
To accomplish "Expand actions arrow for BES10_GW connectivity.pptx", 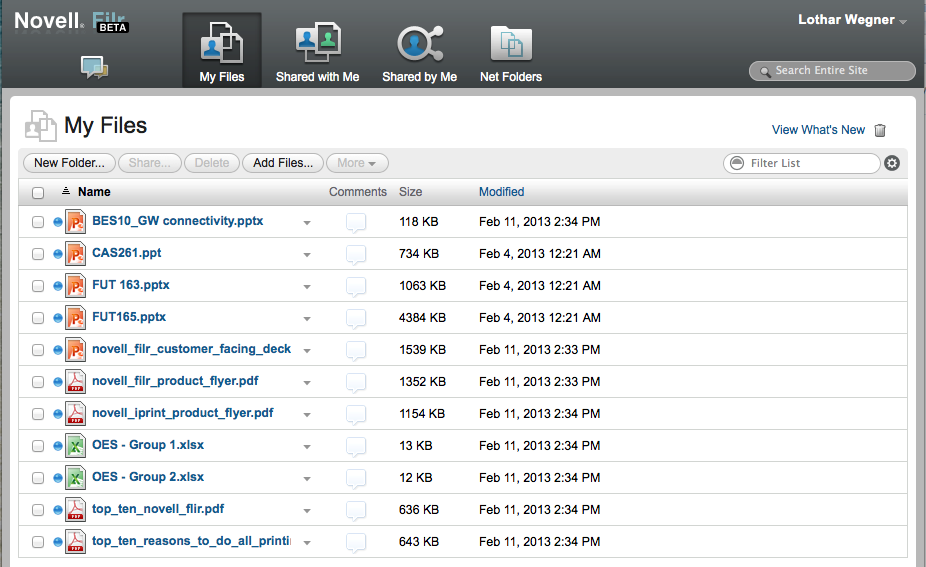I will point(307,223).
